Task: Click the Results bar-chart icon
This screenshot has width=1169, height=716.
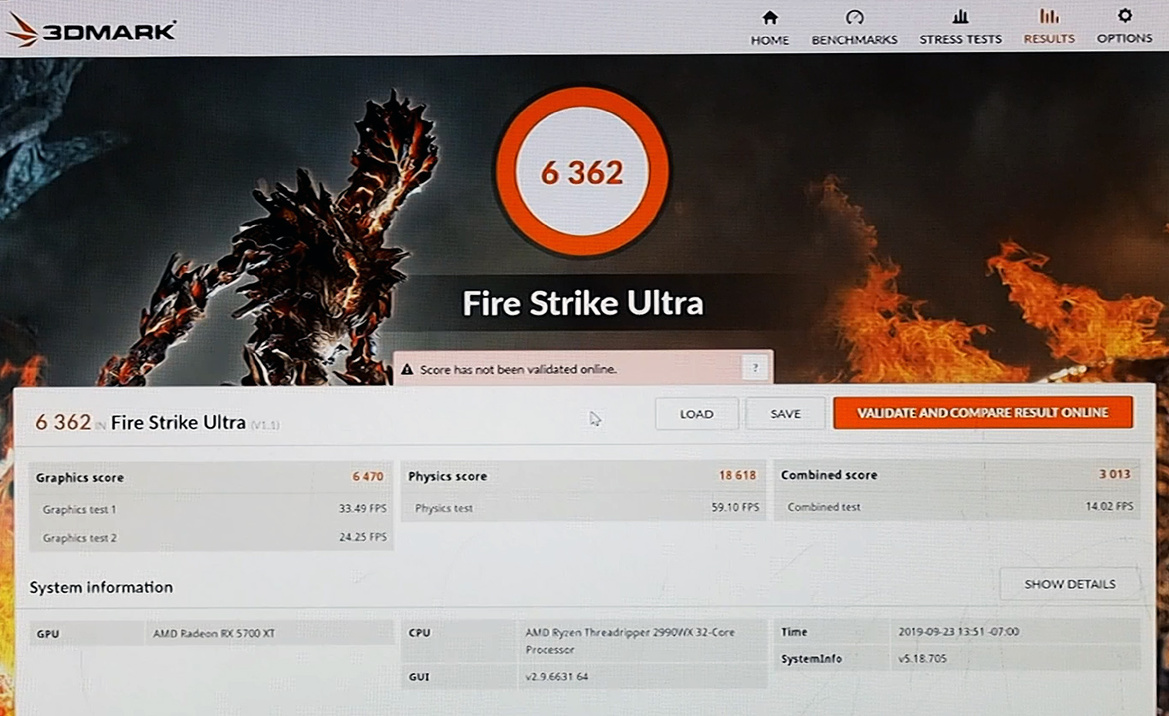Action: tap(1048, 18)
